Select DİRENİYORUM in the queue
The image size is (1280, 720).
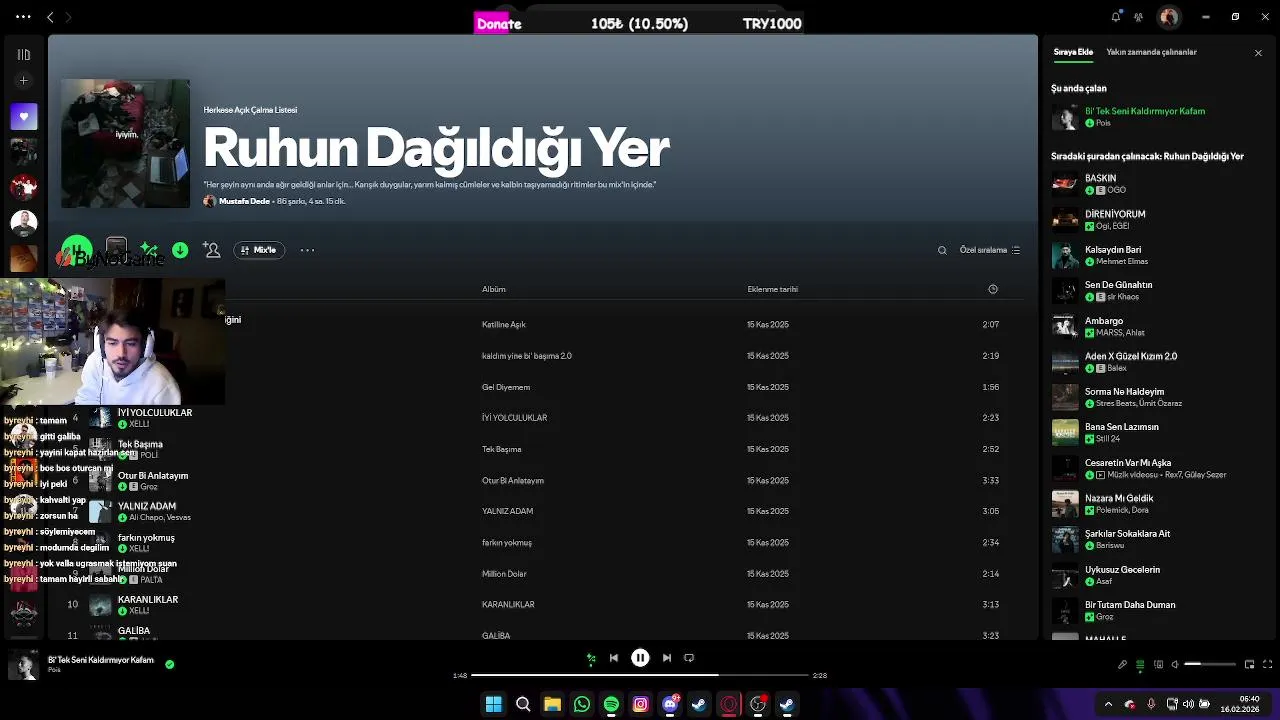(1115, 214)
